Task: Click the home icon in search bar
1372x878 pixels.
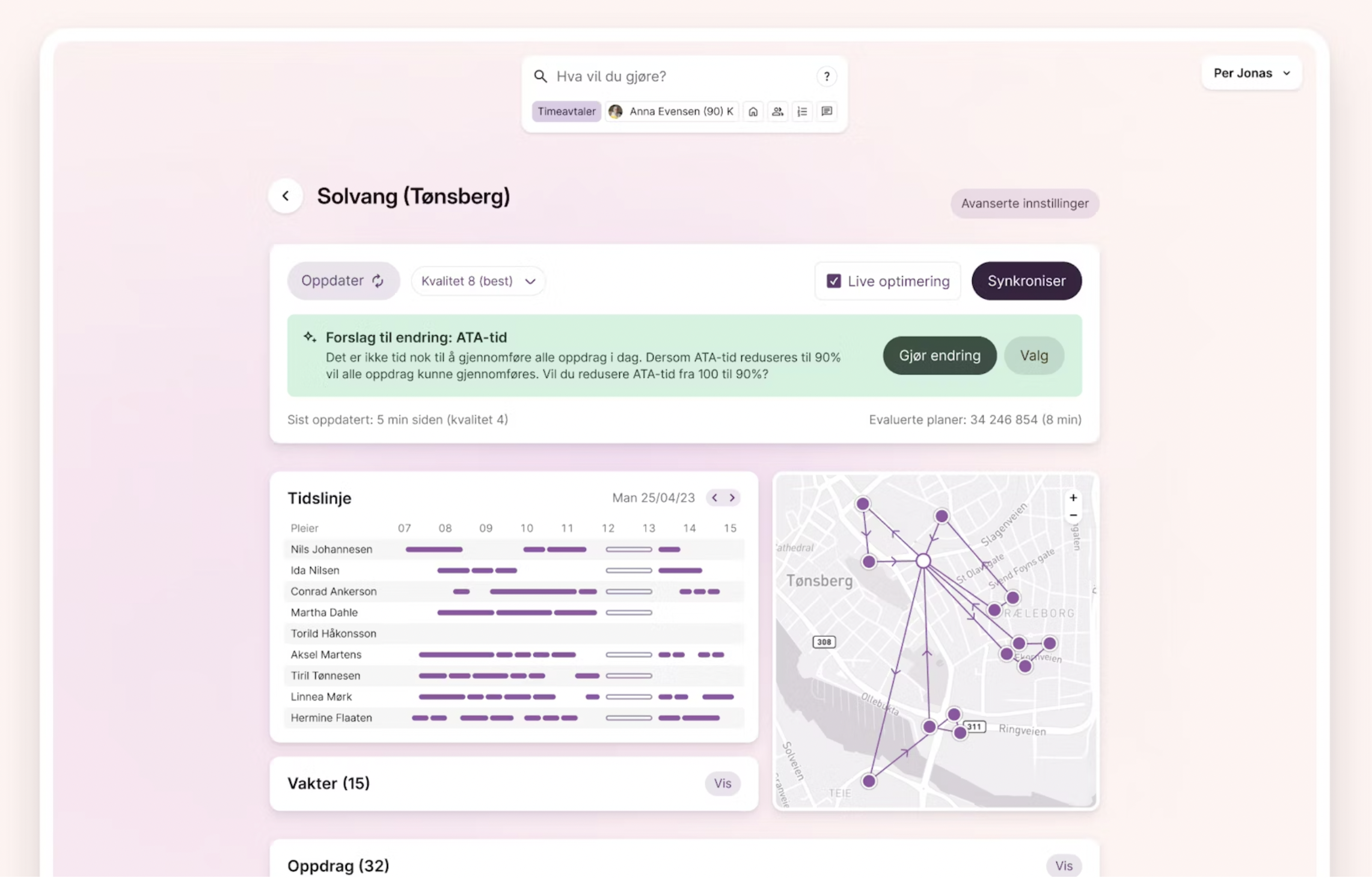Action: (753, 112)
